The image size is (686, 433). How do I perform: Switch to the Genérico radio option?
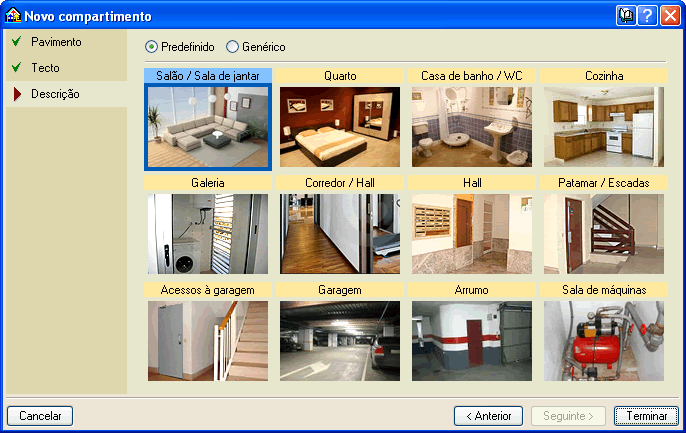pos(233,47)
